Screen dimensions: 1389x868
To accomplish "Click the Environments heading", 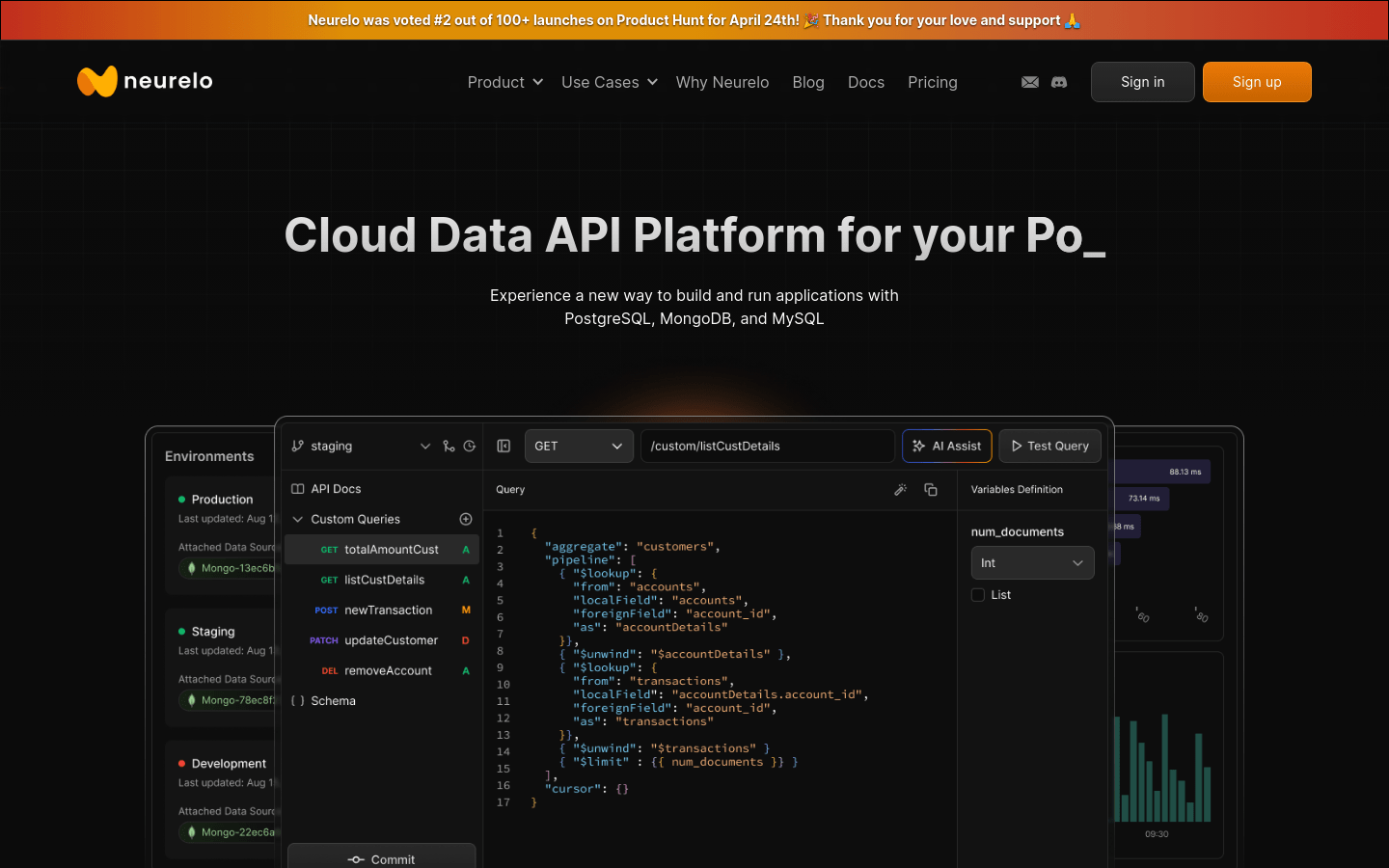I will [209, 456].
